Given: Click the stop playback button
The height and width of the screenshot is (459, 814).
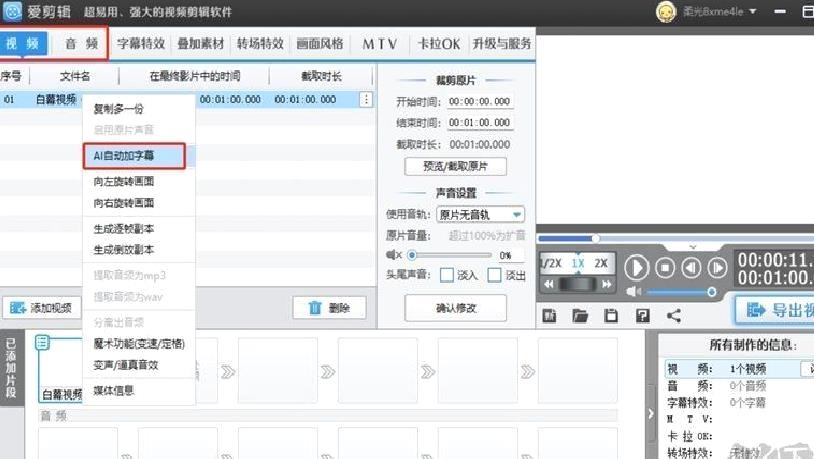Looking at the screenshot, I should (x=665, y=268).
